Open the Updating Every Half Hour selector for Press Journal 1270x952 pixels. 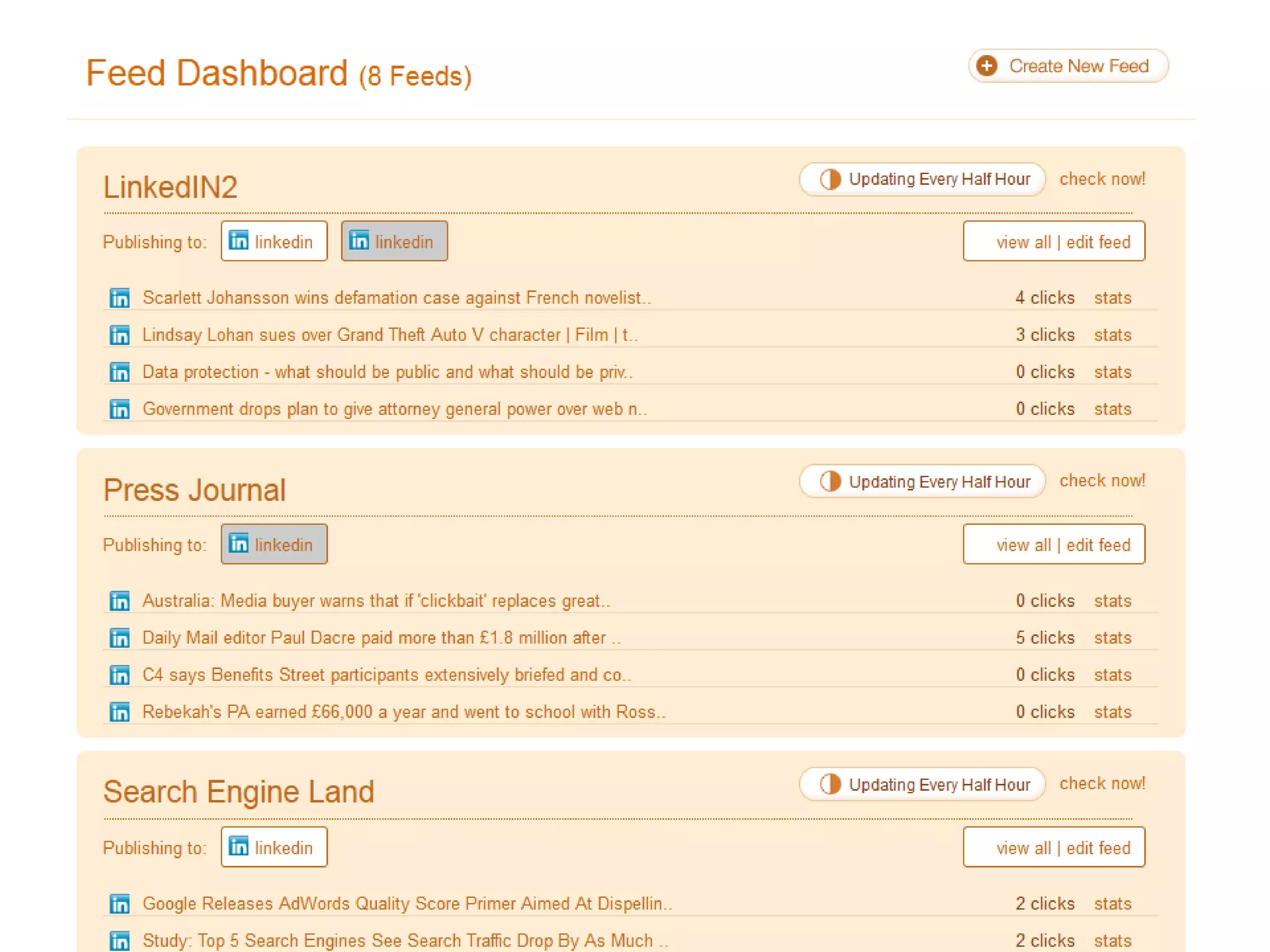click(922, 482)
